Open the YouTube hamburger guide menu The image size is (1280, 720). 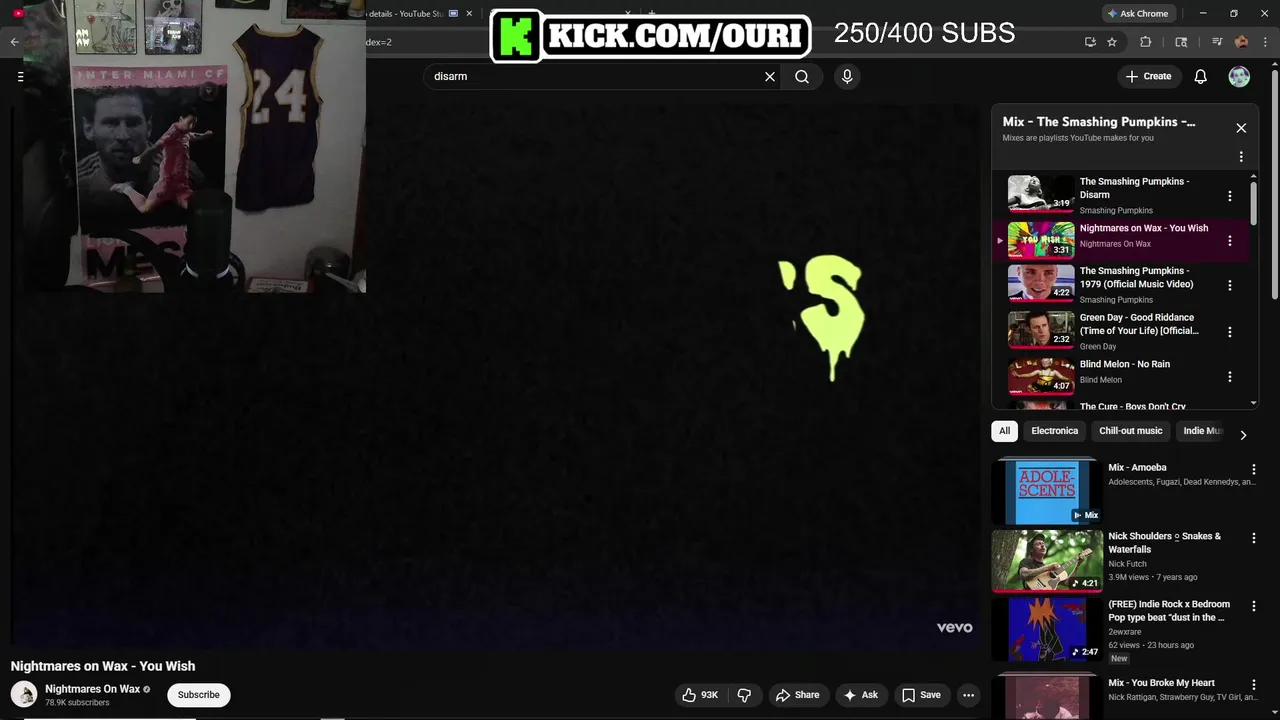(19, 76)
